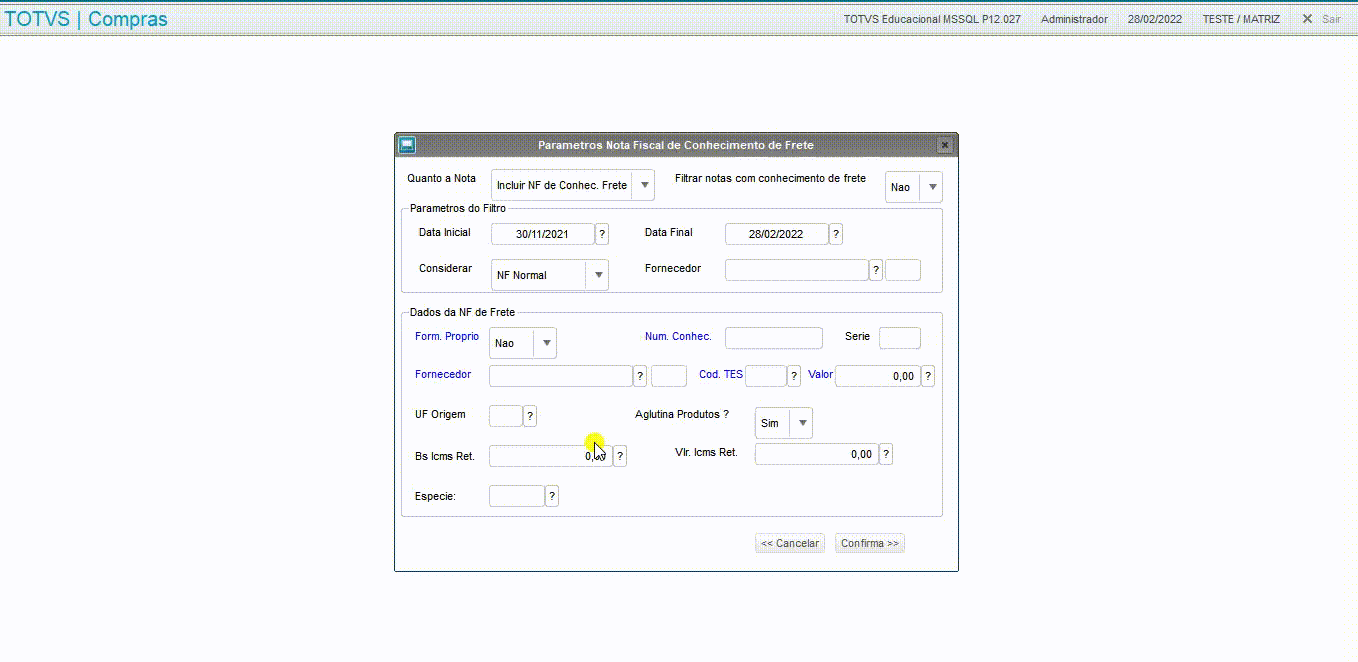
Task: Click the small store field after filter Fornecedor lookup
Action: pyautogui.click(x=903, y=270)
